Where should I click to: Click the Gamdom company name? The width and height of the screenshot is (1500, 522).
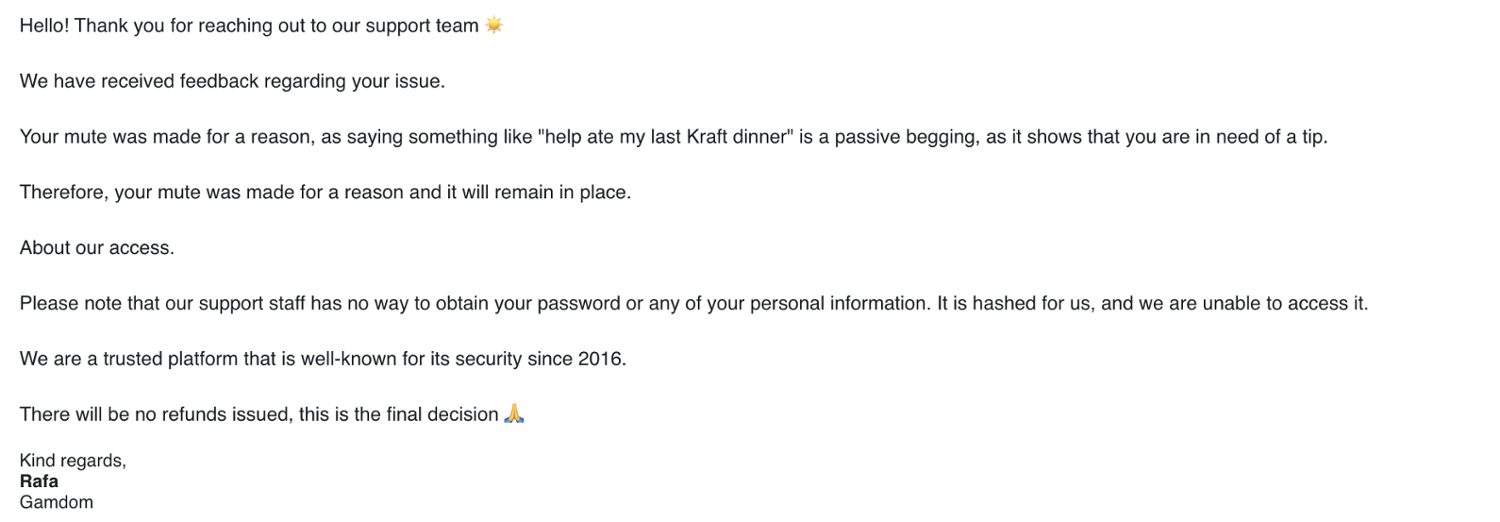[56, 502]
